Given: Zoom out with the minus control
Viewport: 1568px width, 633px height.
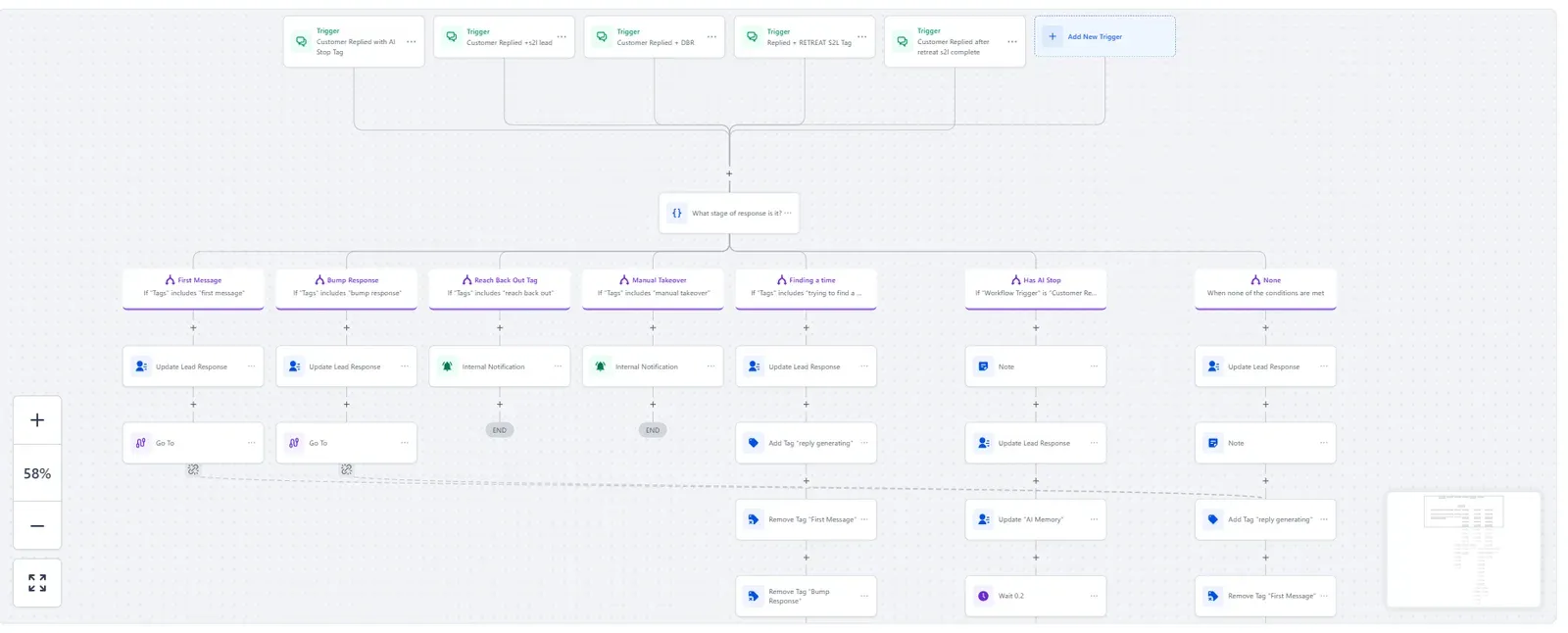Looking at the screenshot, I should pyautogui.click(x=37, y=526).
